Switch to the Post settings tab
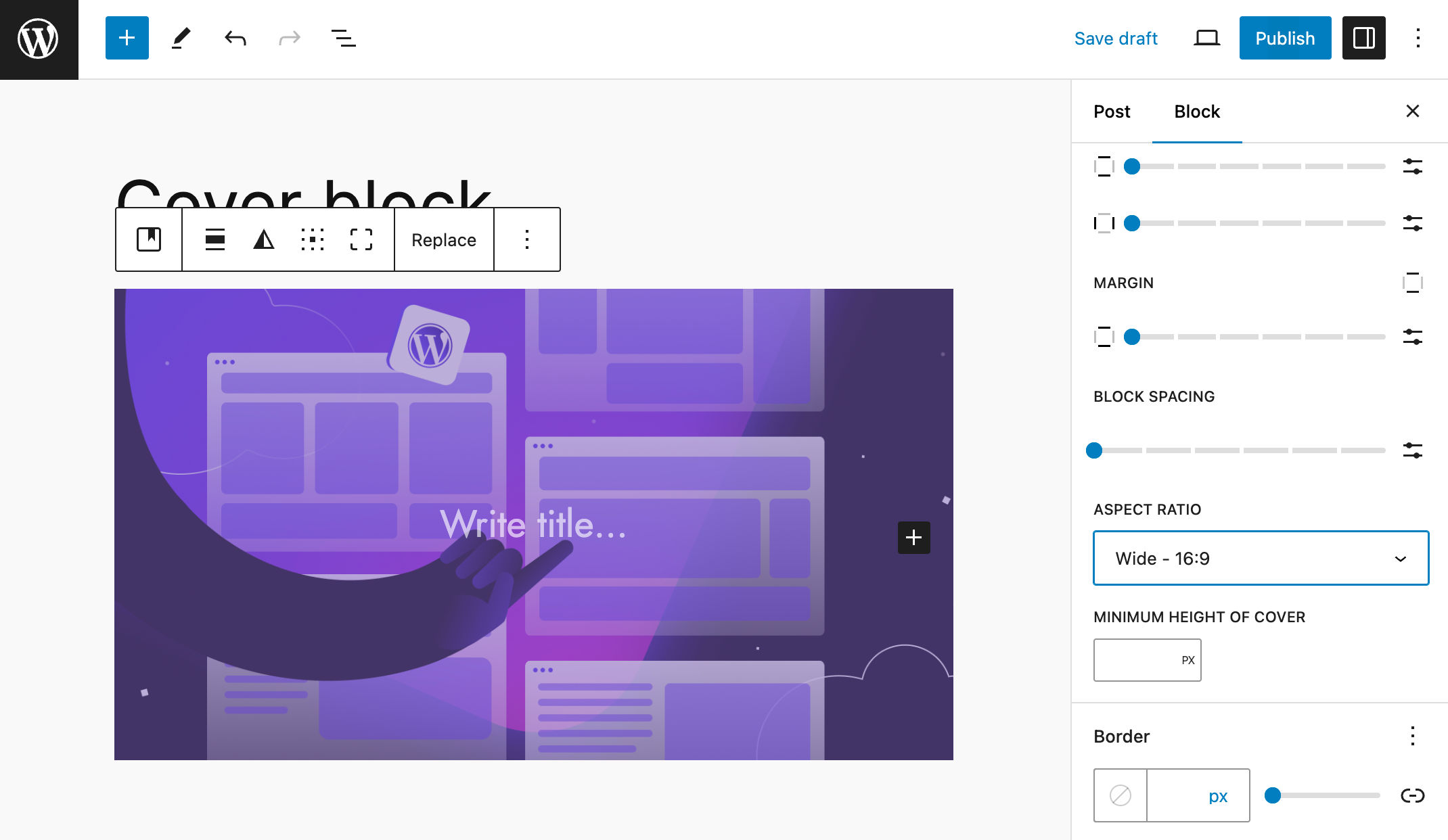 coord(1112,111)
